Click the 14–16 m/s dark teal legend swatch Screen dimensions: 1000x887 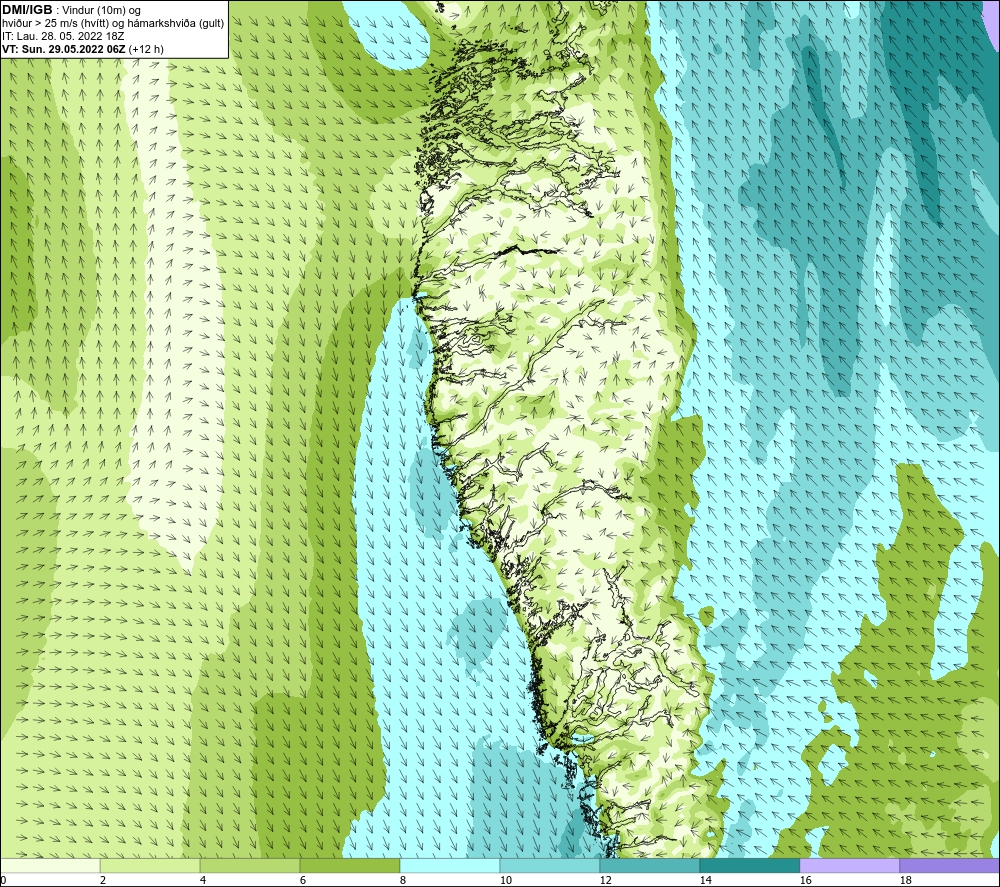(750, 865)
